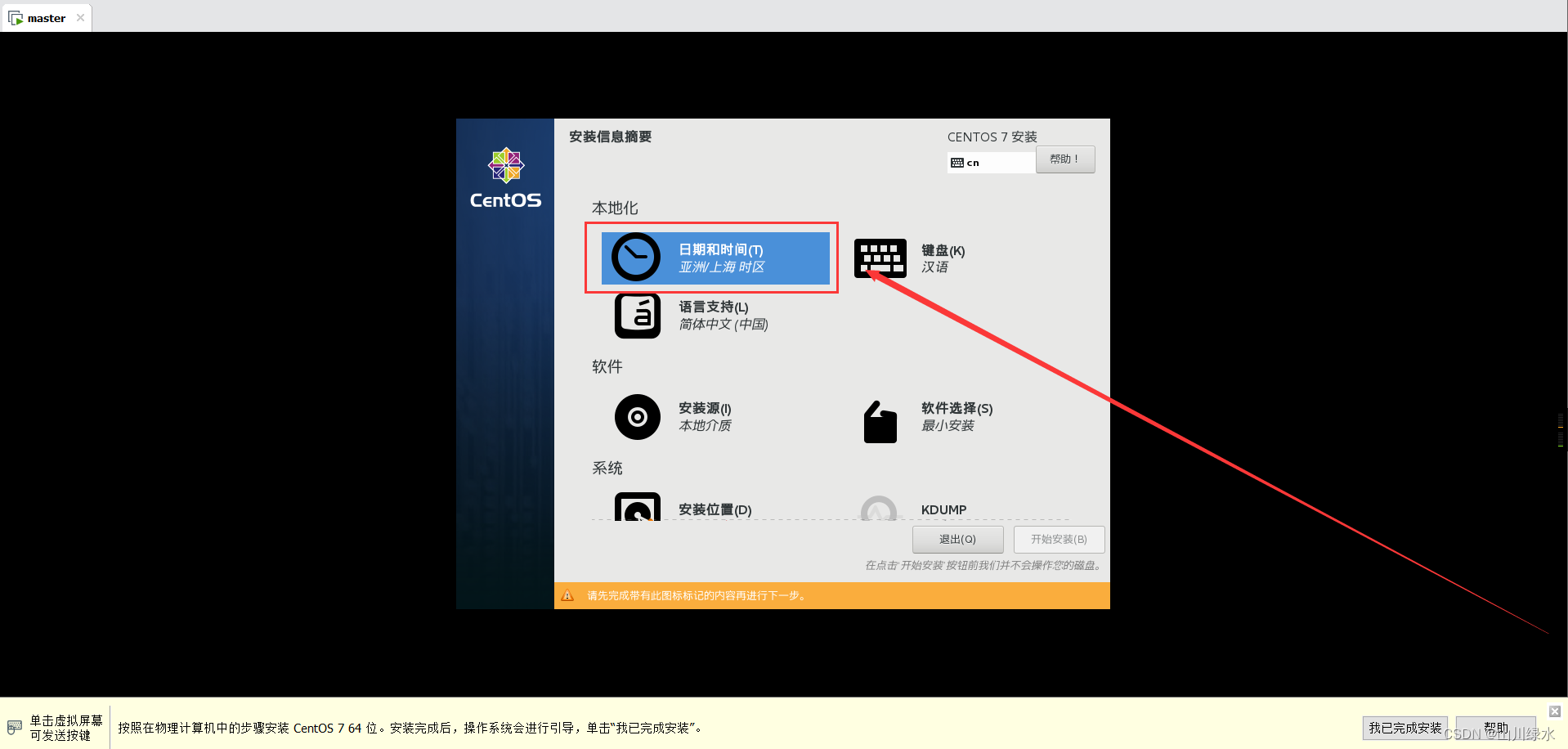Viewport: 1568px width, 749px height.
Task: Click the cn keyboard layout indicator
Action: point(990,162)
